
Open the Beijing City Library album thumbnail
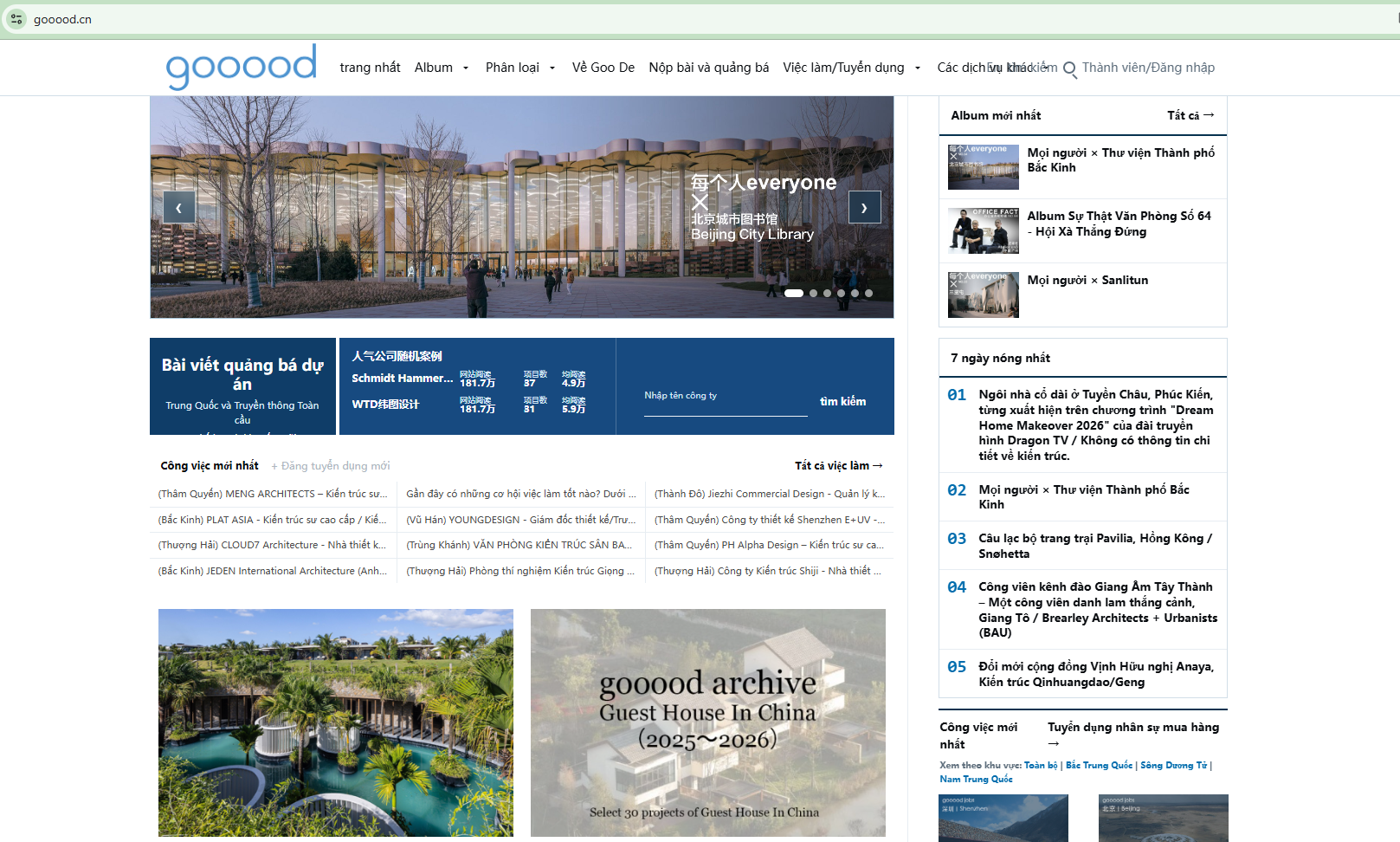click(984, 167)
